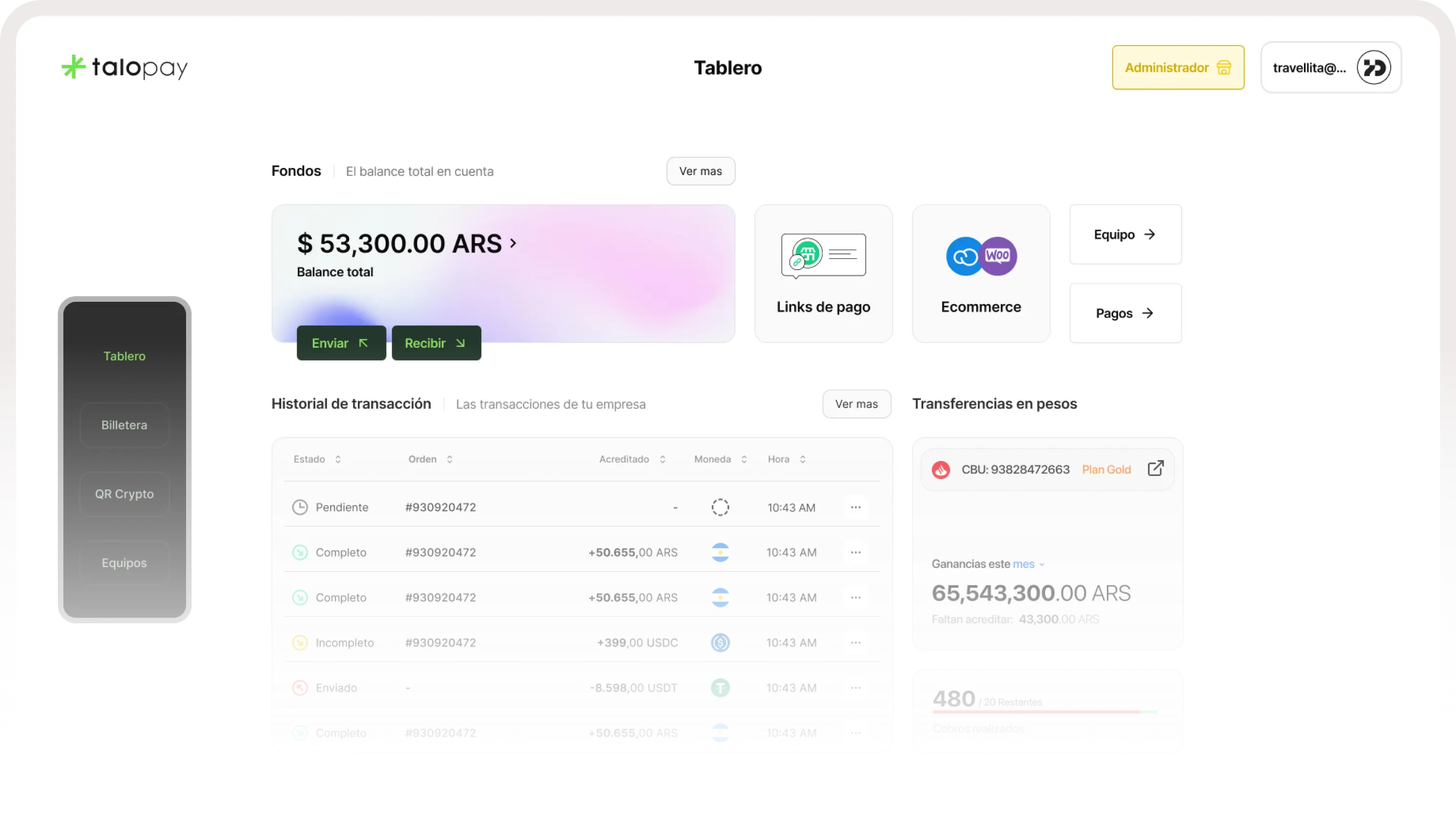Expand the 'mes' earnings period dropdown
The image size is (1456, 817).
point(1029,564)
